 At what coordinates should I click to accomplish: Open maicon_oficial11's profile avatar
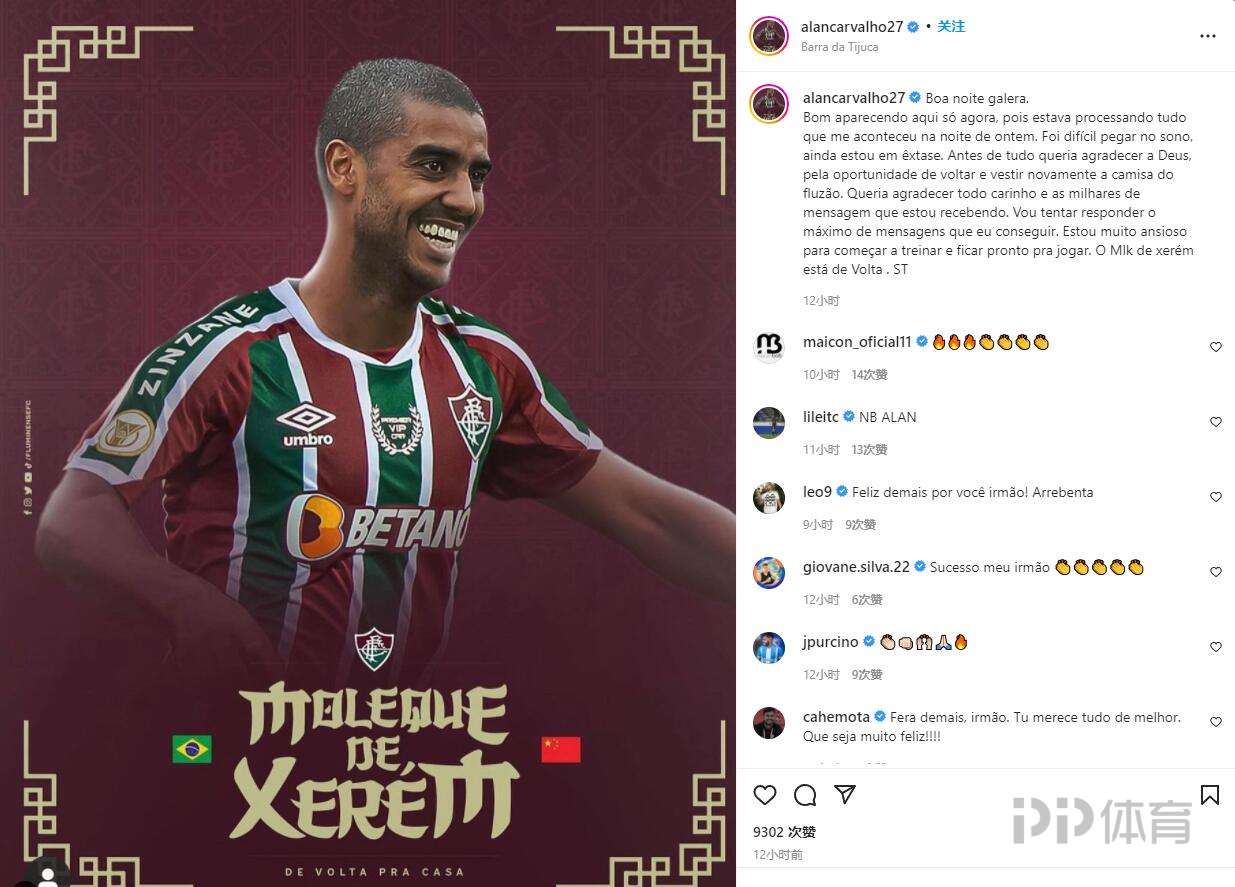point(769,347)
